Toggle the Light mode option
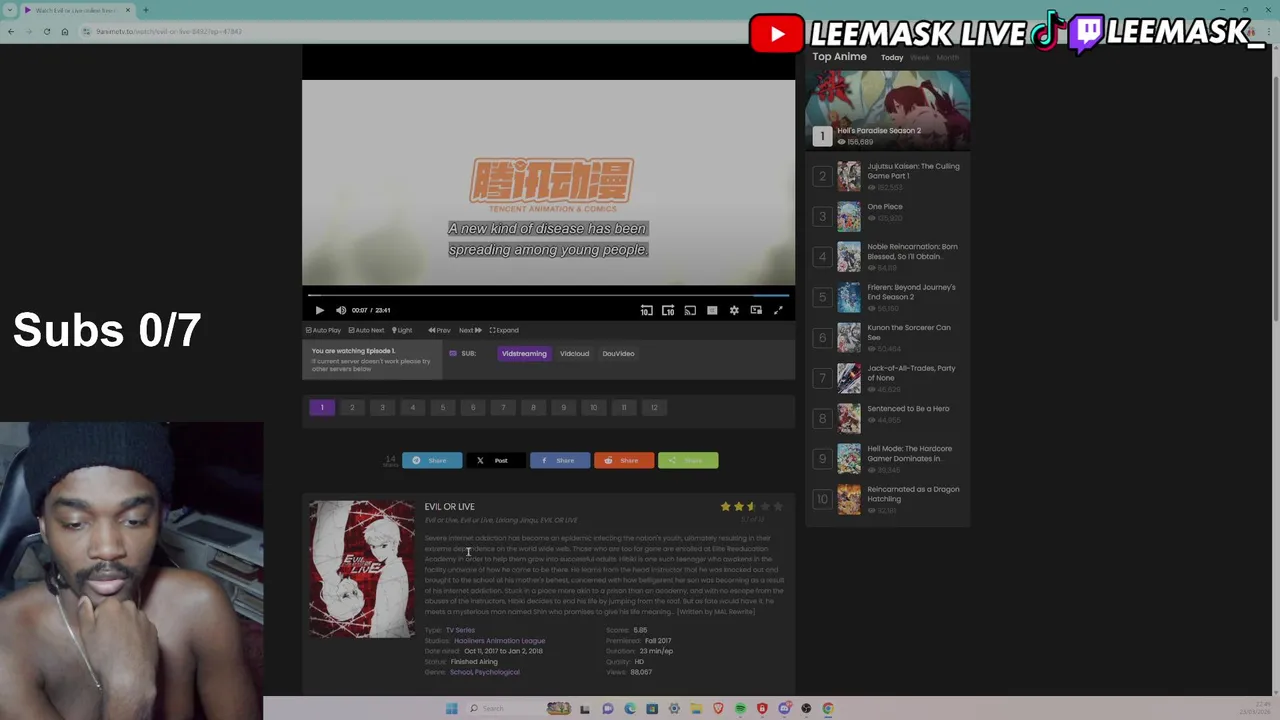The width and height of the screenshot is (1280, 720). pyautogui.click(x=402, y=330)
